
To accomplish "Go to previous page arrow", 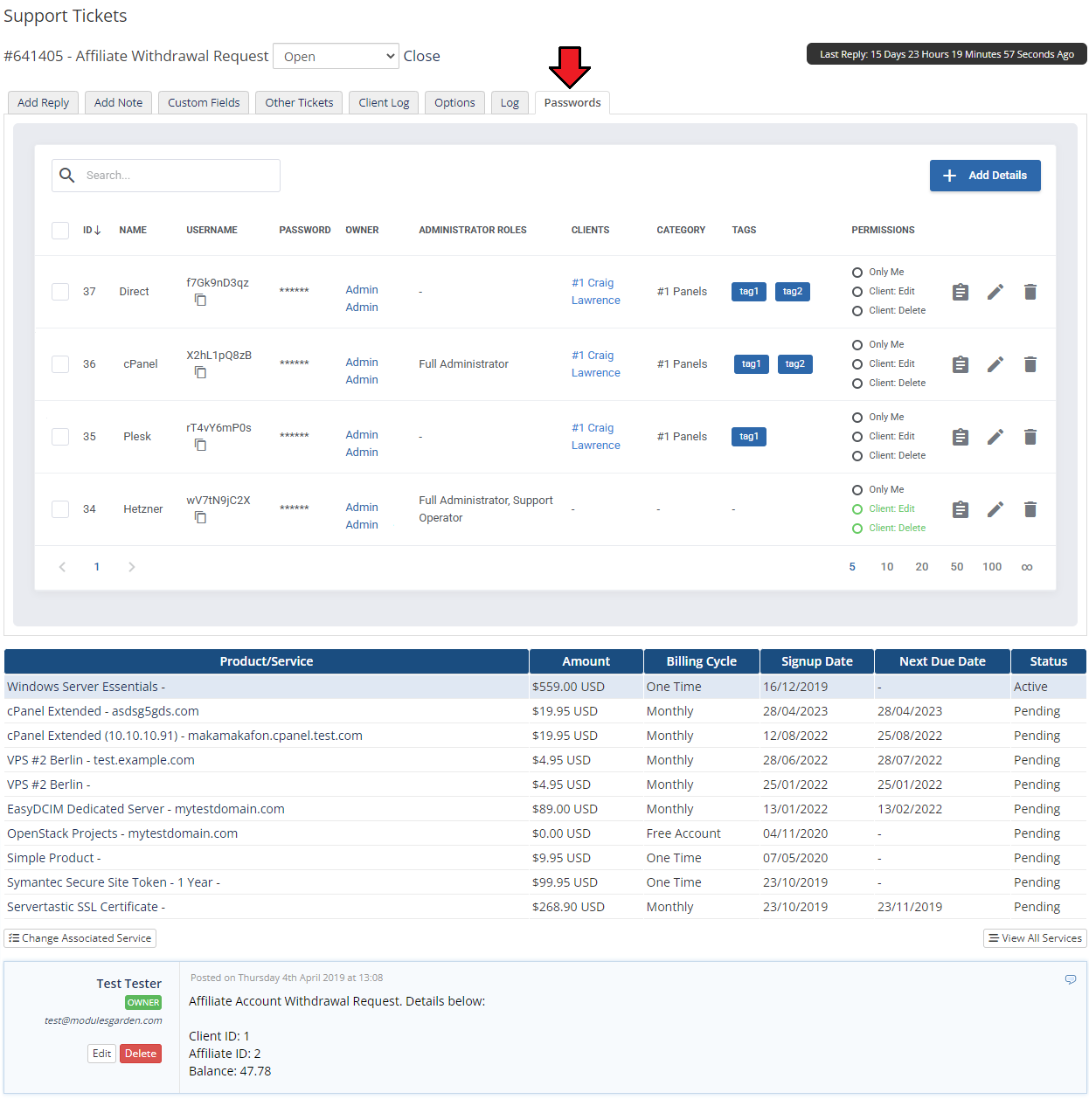I will (62, 567).
